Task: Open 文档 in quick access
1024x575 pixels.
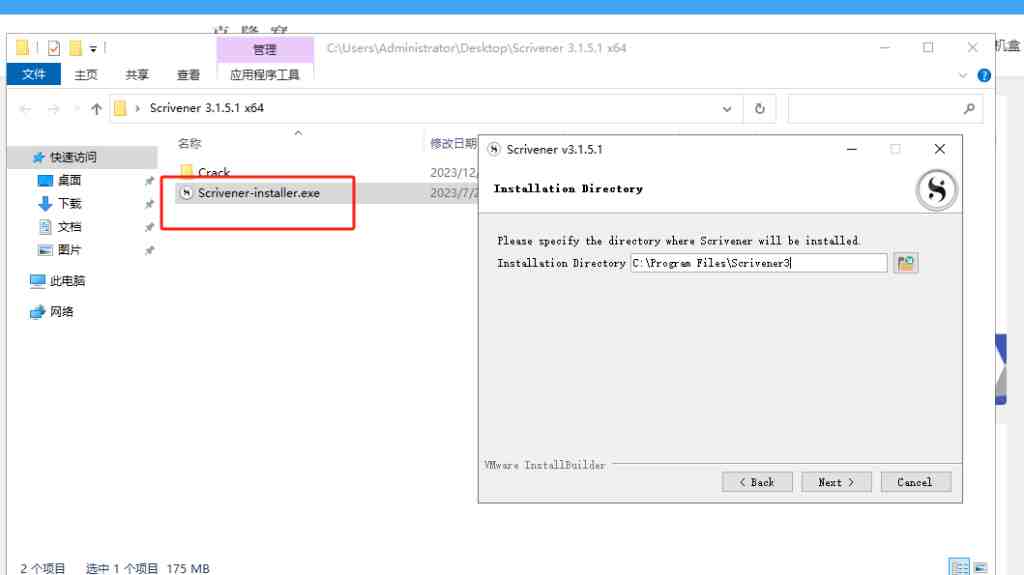Action: 69,227
